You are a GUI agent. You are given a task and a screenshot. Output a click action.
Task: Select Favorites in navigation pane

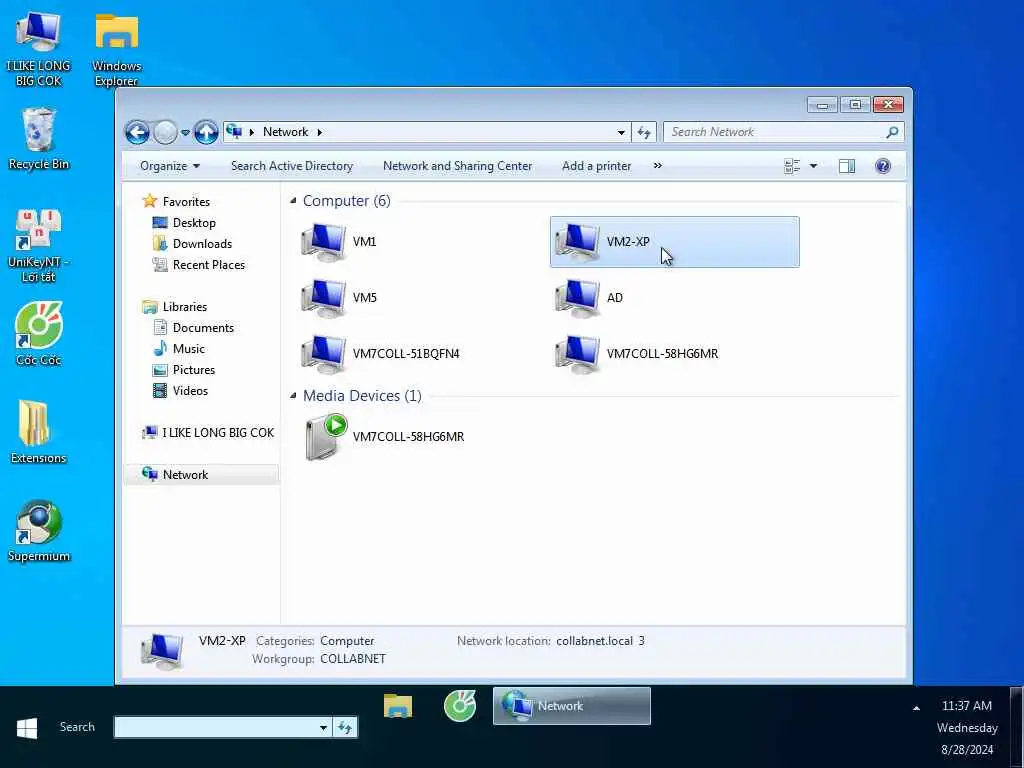[185, 202]
